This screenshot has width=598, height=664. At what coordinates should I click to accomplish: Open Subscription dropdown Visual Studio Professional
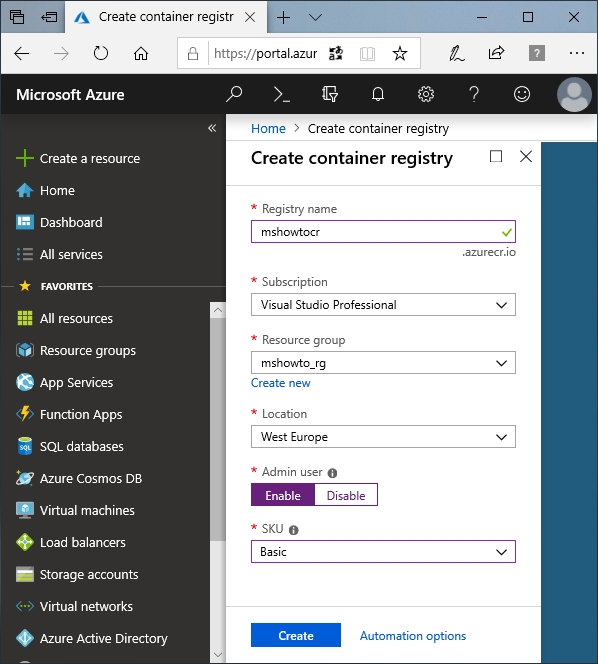[x=383, y=305]
